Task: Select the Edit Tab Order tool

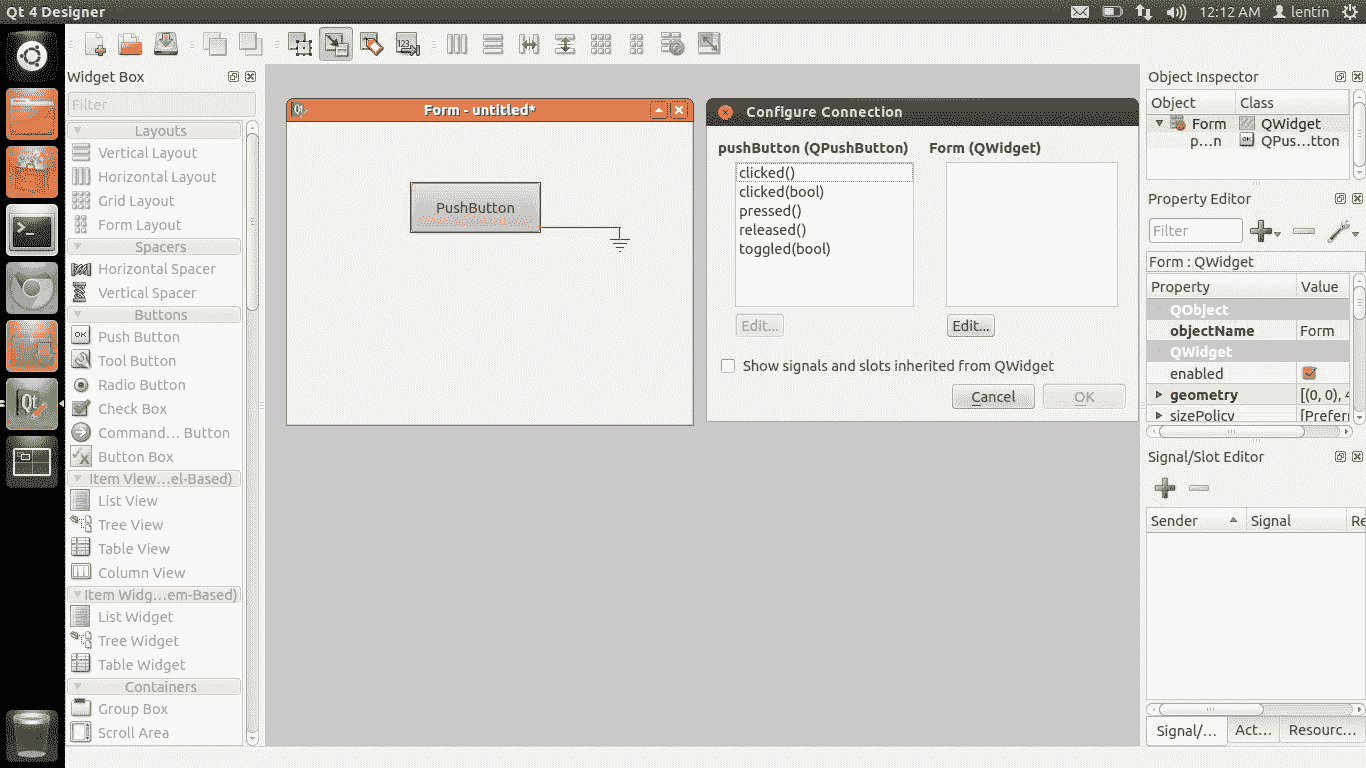Action: pos(407,44)
